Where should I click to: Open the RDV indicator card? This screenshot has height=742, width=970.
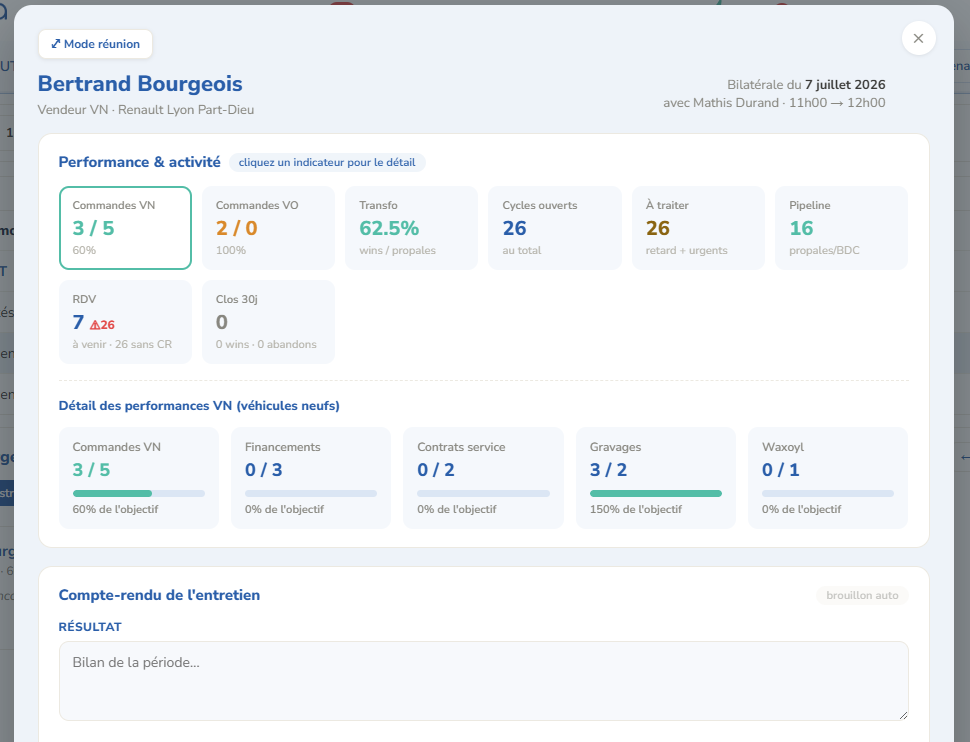(x=126, y=322)
